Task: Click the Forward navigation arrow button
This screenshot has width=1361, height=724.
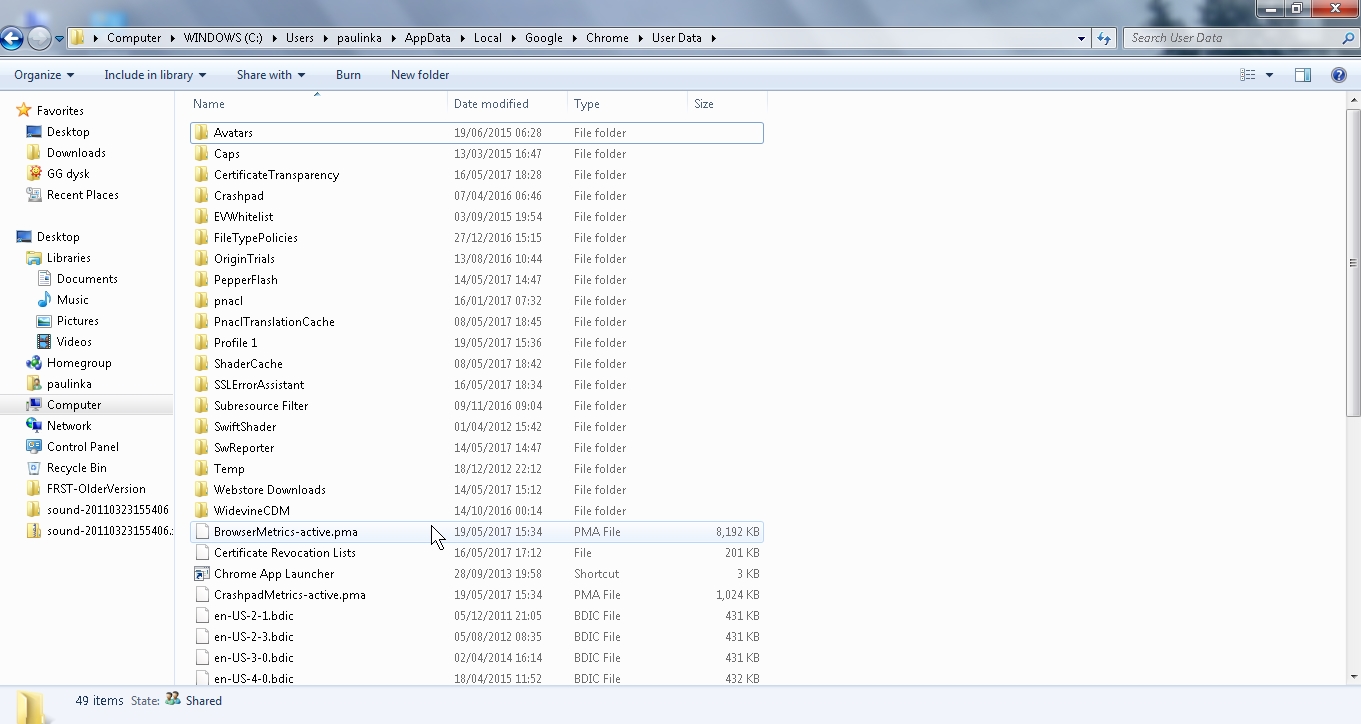Action: click(x=39, y=38)
